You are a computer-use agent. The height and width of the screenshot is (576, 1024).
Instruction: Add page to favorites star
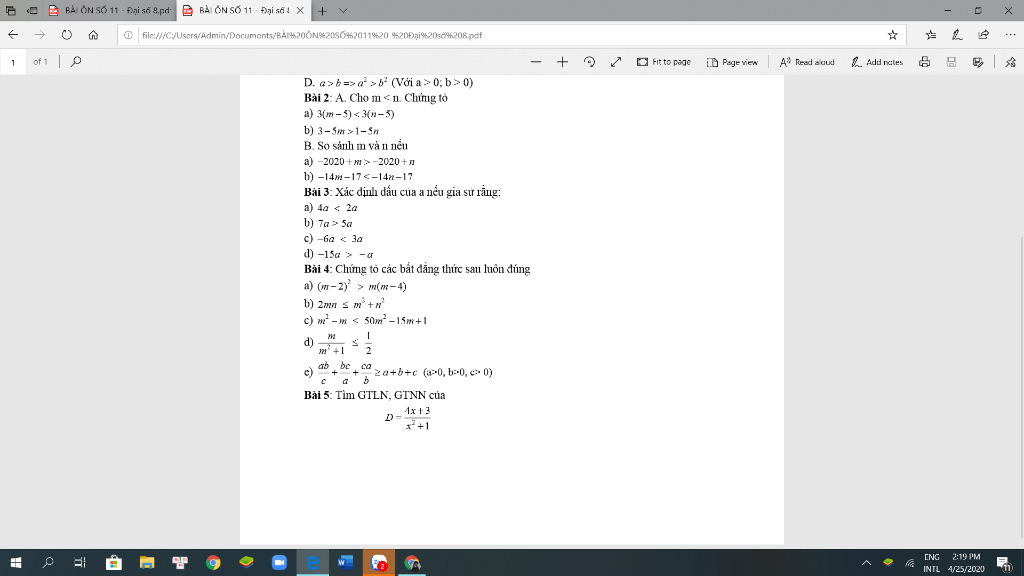coord(893,35)
